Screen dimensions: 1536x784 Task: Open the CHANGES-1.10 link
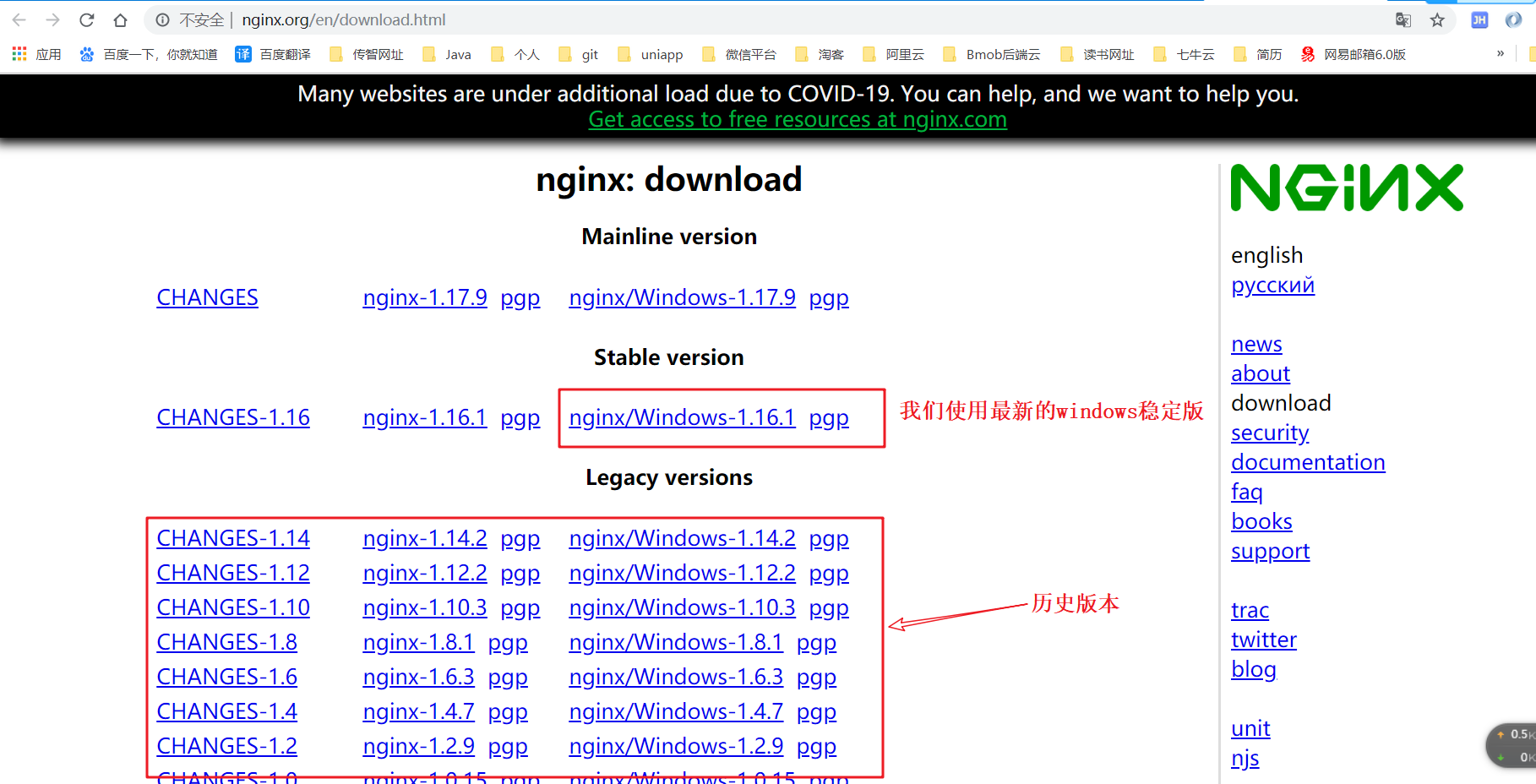(x=233, y=607)
